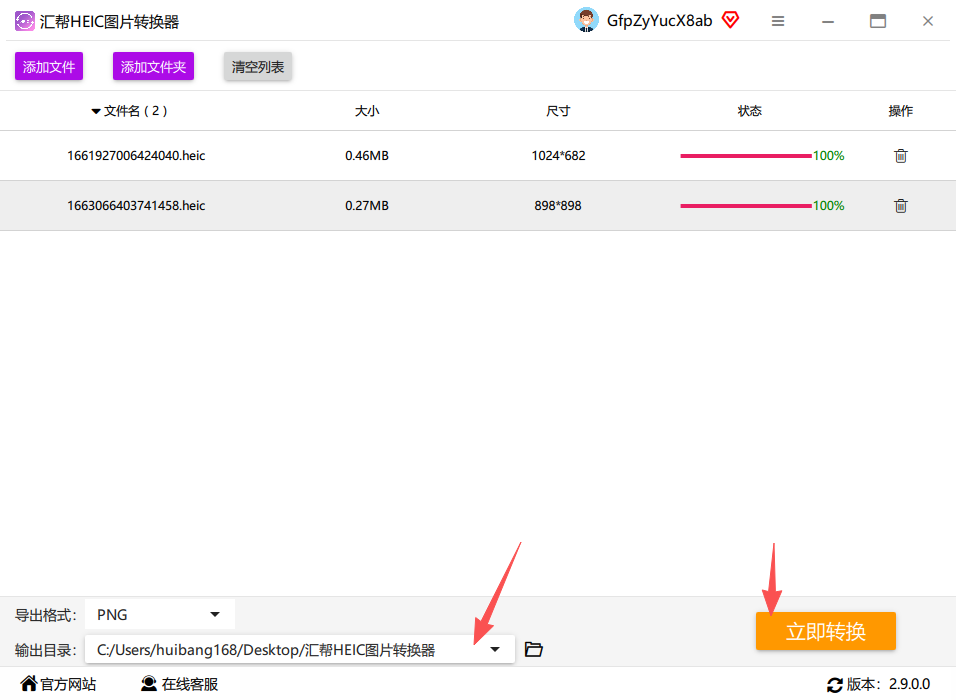Click progress bar of first file
Image resolution: width=956 pixels, height=700 pixels.
pyautogui.click(x=746, y=156)
